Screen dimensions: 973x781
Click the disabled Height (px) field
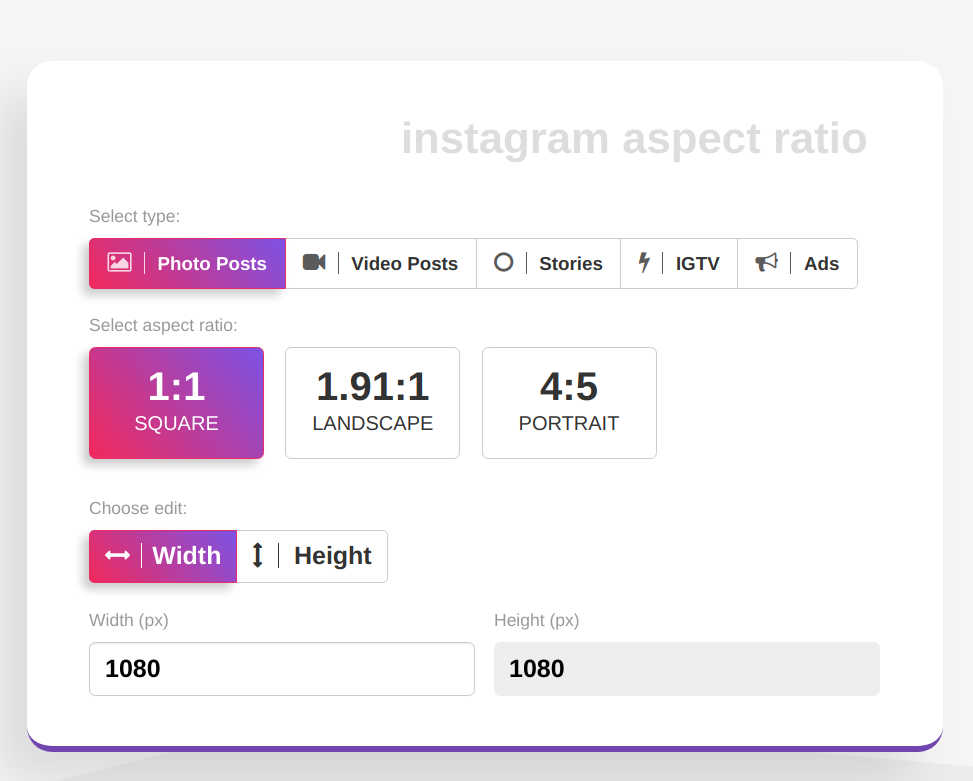pos(687,669)
